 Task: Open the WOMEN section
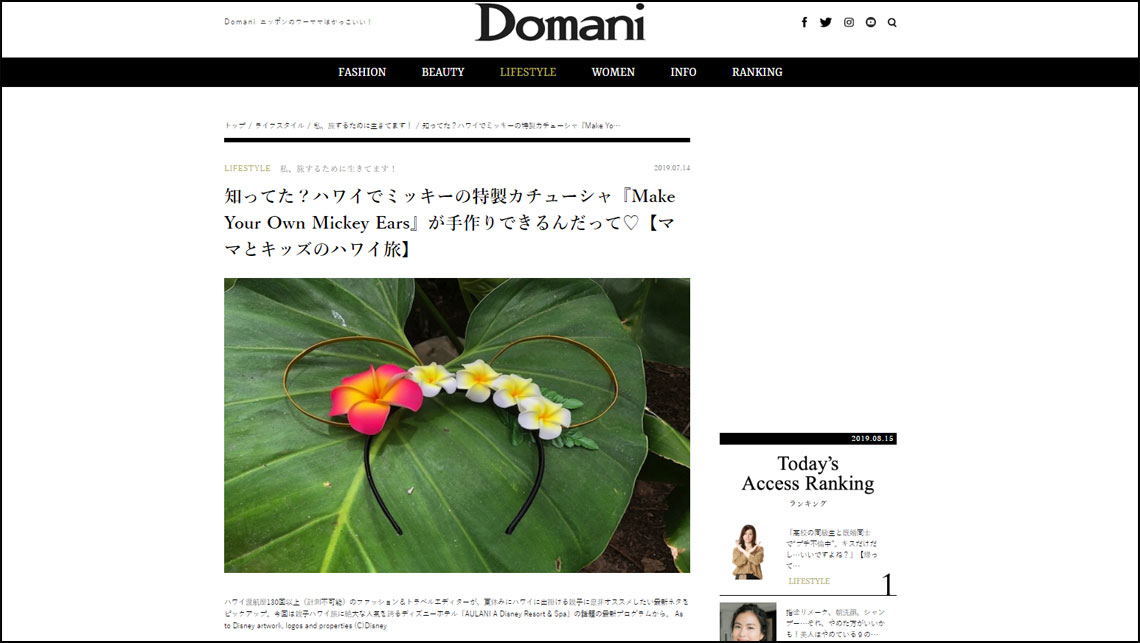coord(613,72)
